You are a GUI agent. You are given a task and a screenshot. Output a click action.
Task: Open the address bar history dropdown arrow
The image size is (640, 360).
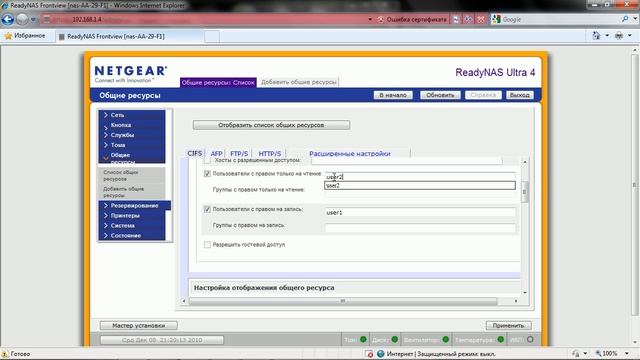click(x=370, y=19)
